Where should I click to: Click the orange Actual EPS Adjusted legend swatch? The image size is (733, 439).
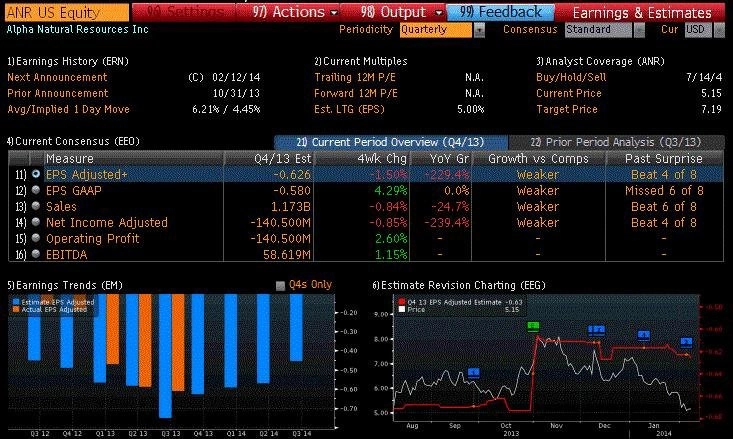(16, 309)
